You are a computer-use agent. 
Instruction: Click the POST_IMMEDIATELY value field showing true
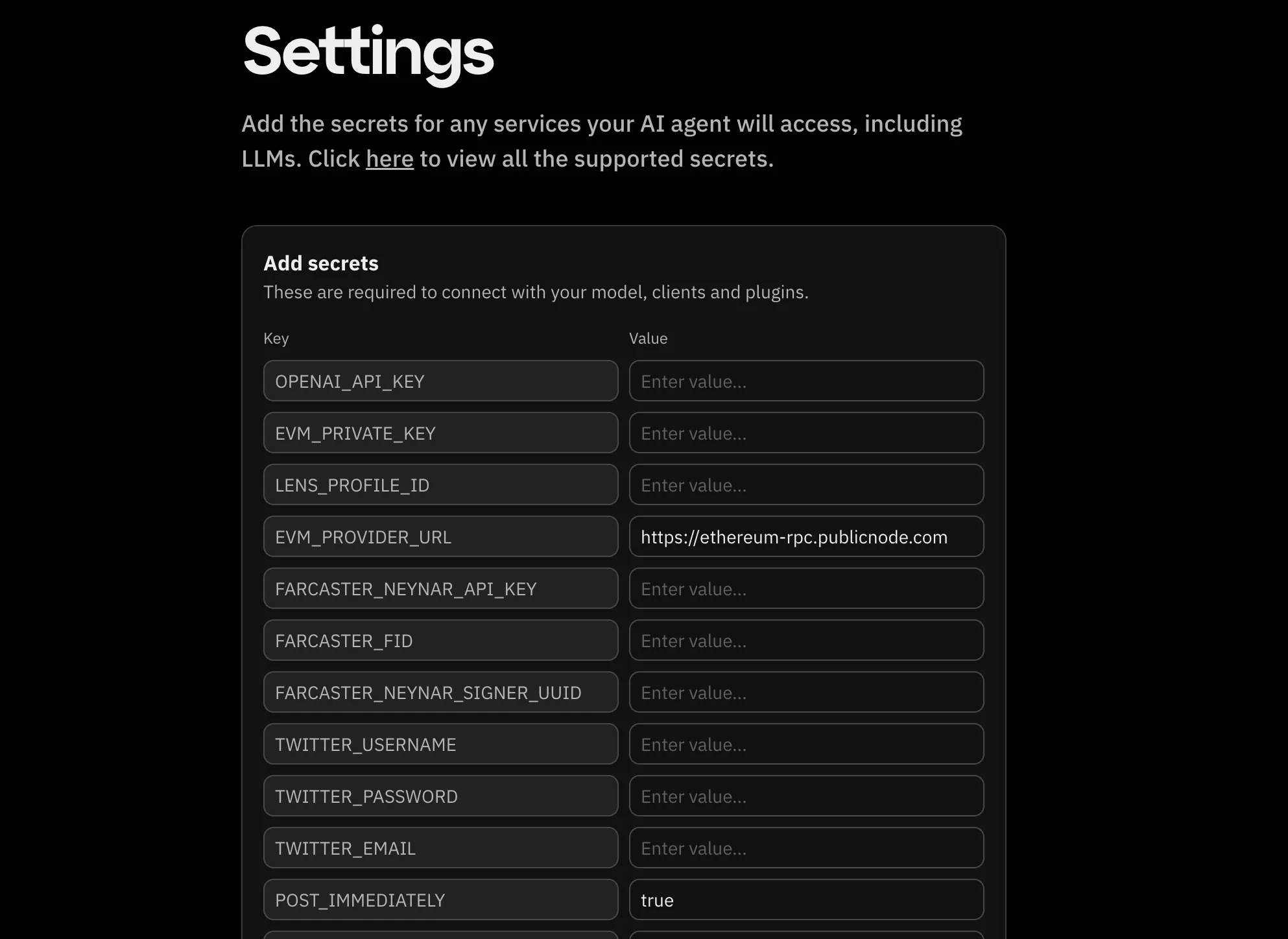click(x=806, y=900)
